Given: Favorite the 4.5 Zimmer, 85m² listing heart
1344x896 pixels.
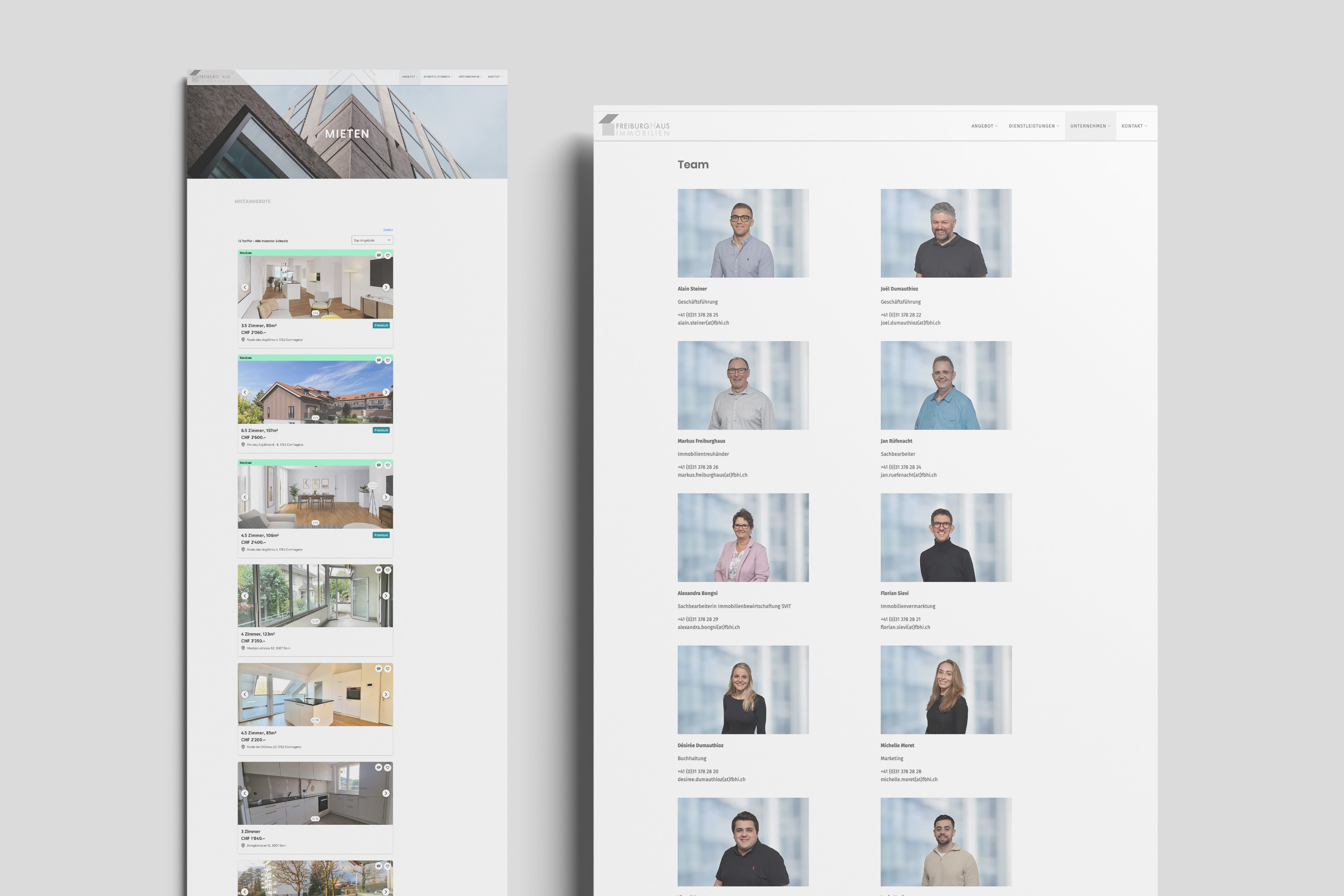Looking at the screenshot, I should tap(388, 668).
